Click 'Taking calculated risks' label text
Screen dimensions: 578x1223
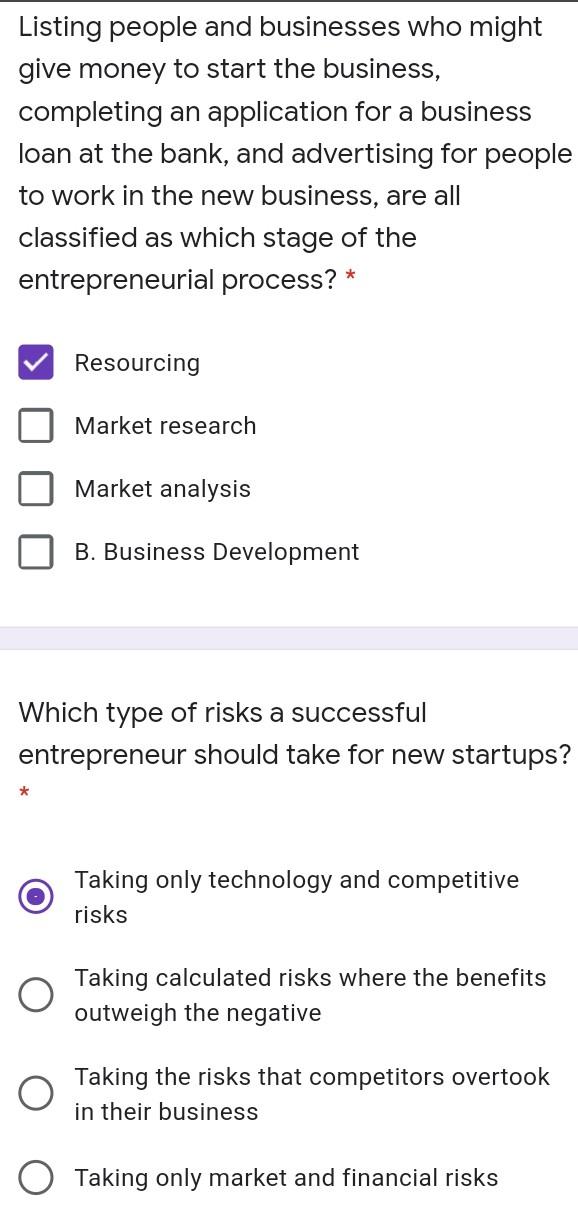308,994
